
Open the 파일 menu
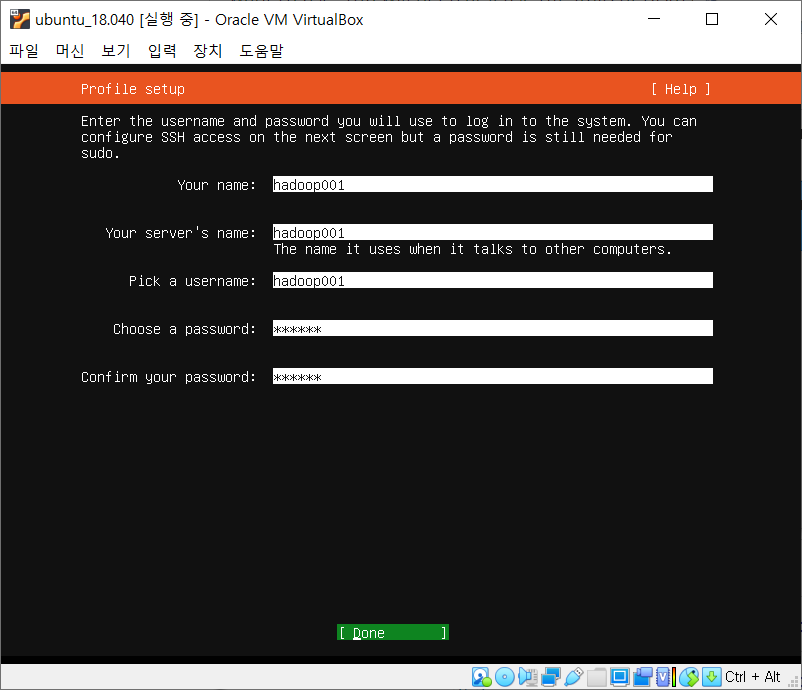pos(24,51)
